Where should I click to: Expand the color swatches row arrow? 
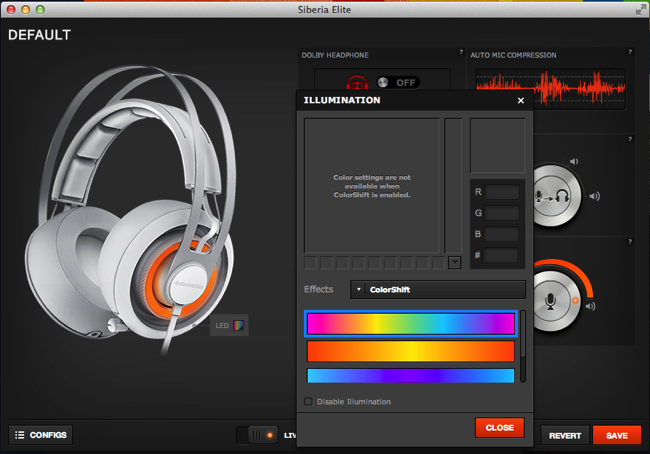pos(455,262)
